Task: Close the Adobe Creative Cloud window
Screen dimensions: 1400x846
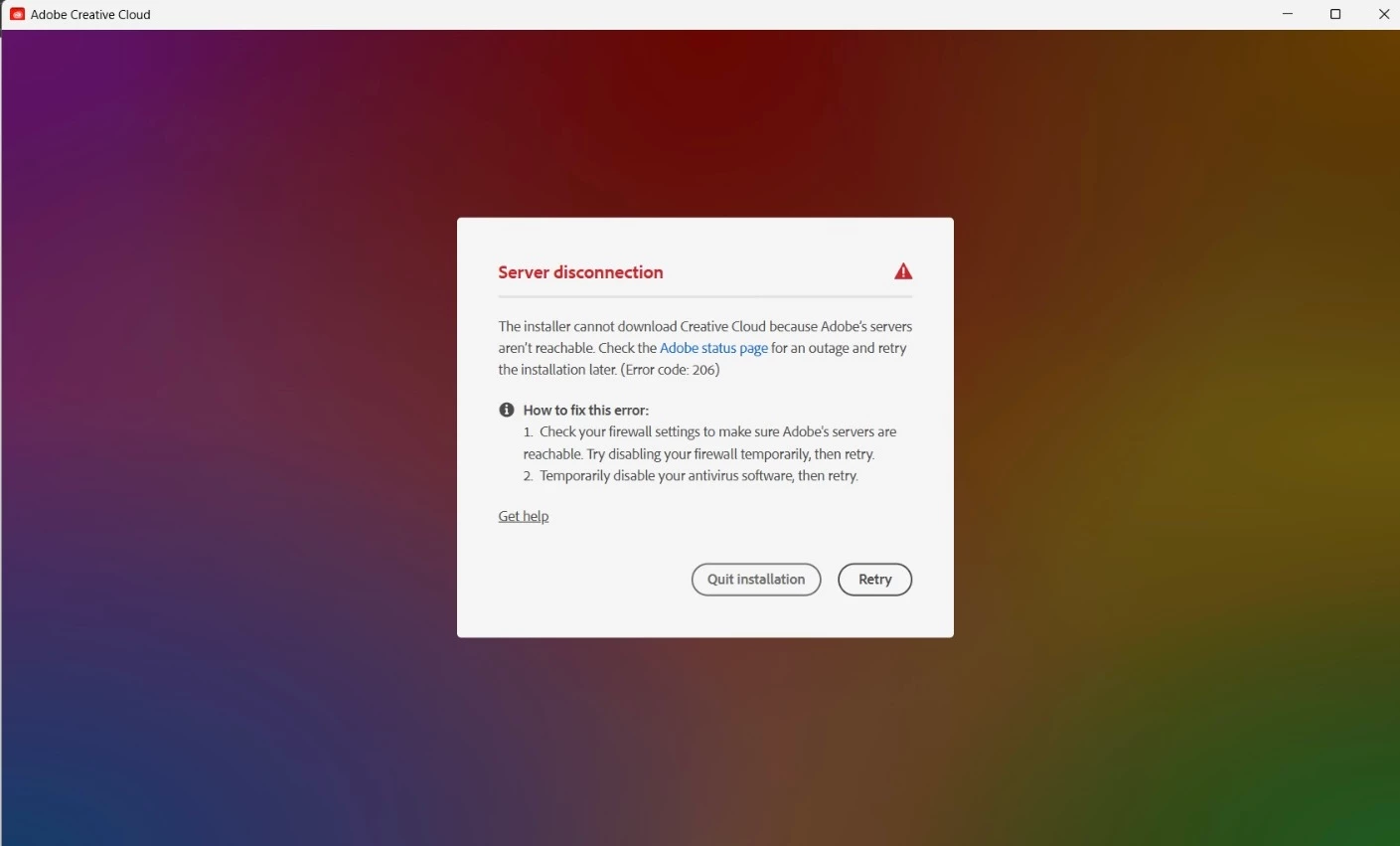Action: click(1383, 14)
